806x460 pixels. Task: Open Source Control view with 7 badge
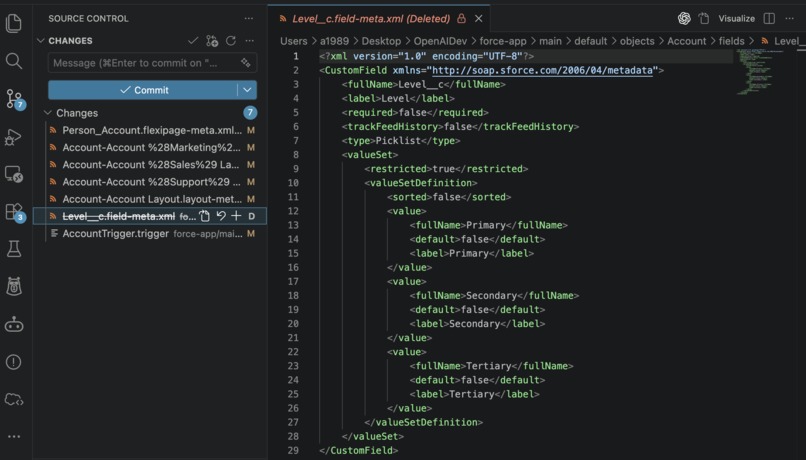click(x=14, y=99)
